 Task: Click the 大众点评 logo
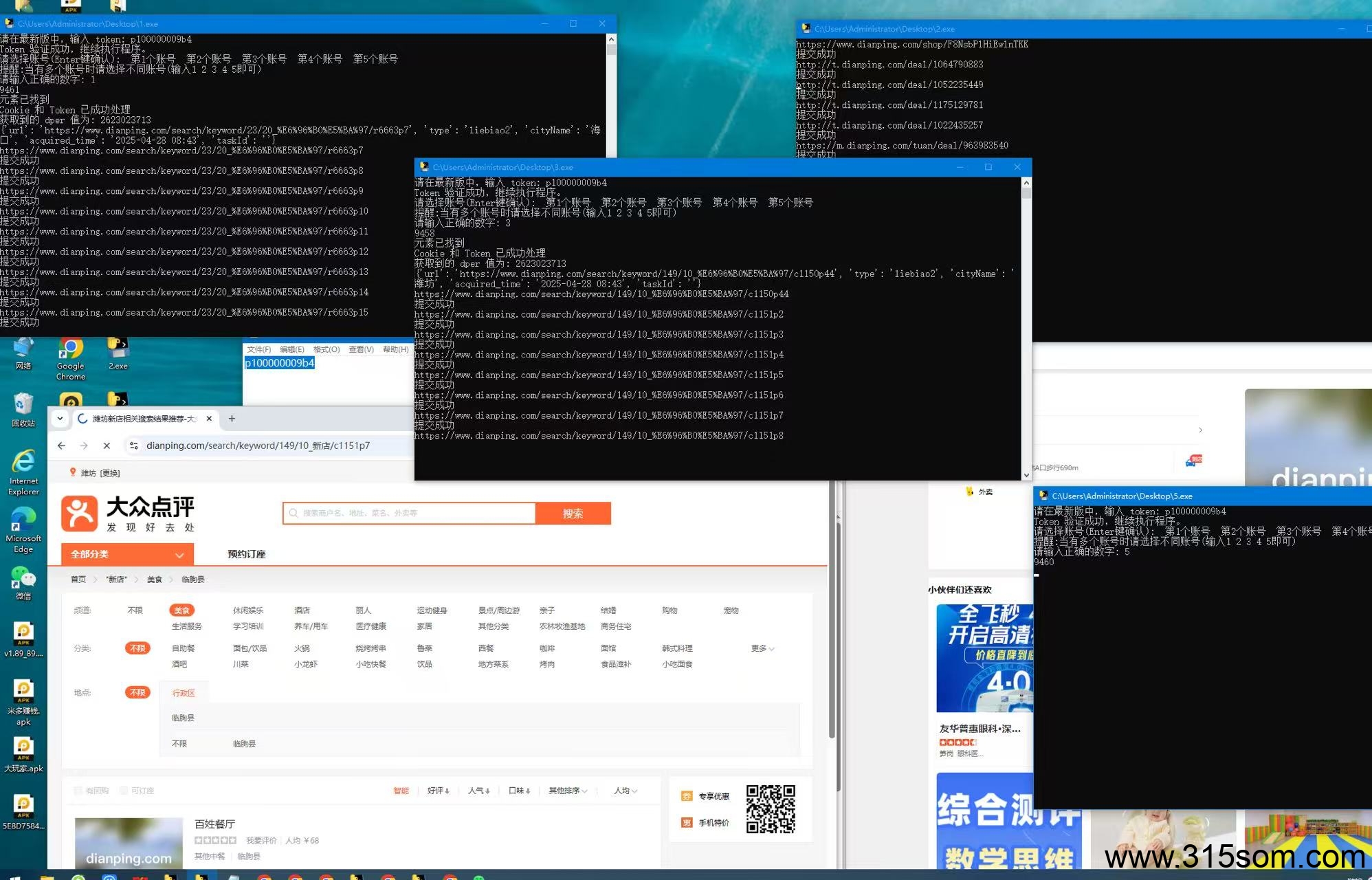[x=128, y=514]
